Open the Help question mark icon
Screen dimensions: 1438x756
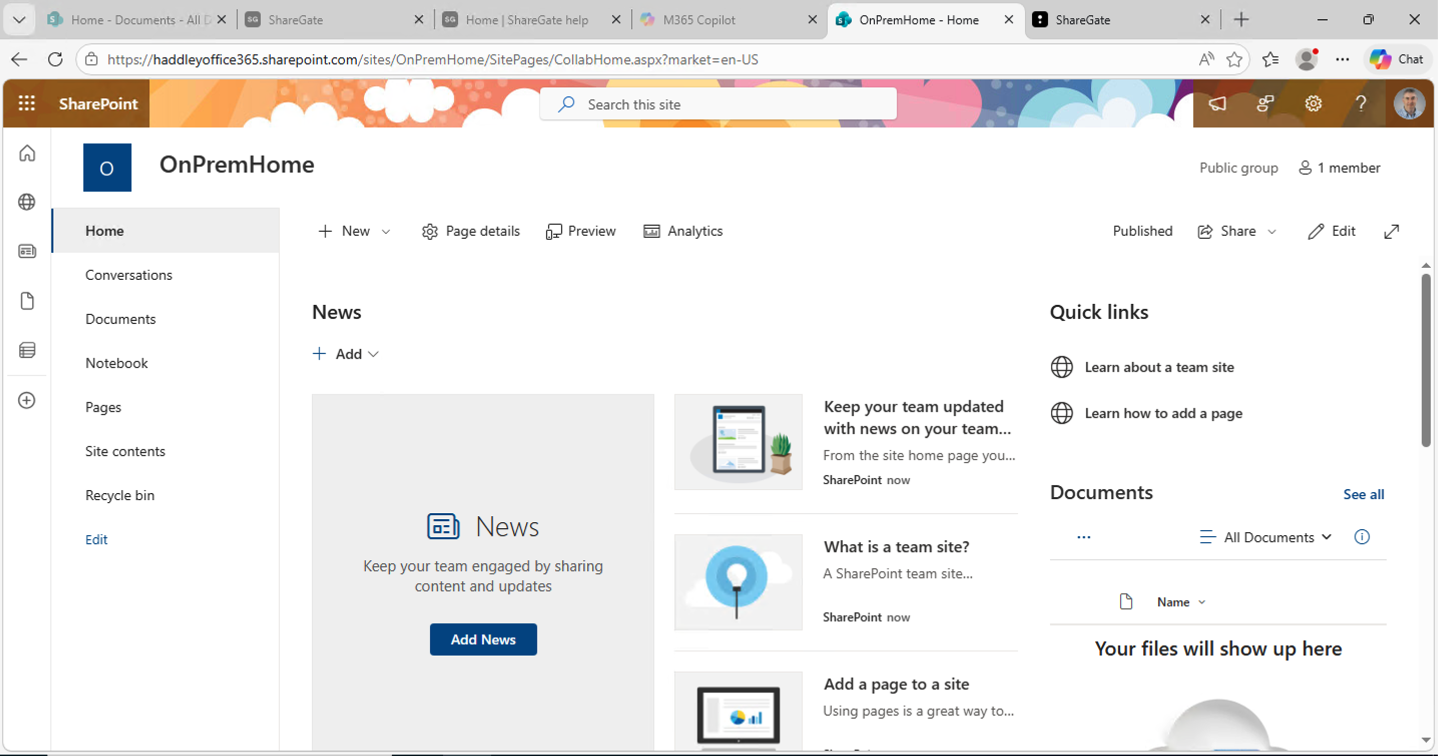click(1361, 103)
